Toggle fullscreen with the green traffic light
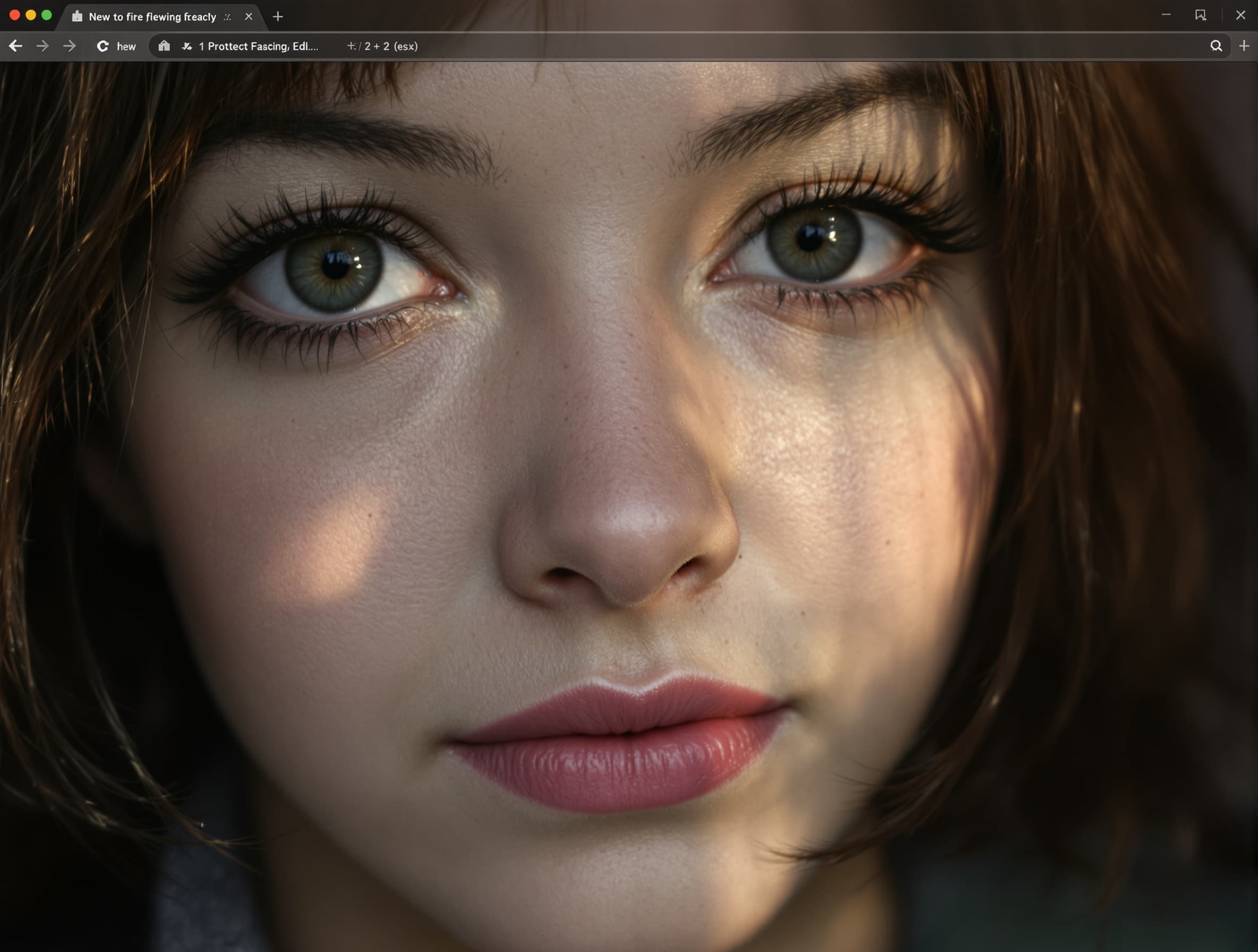 coord(47,16)
